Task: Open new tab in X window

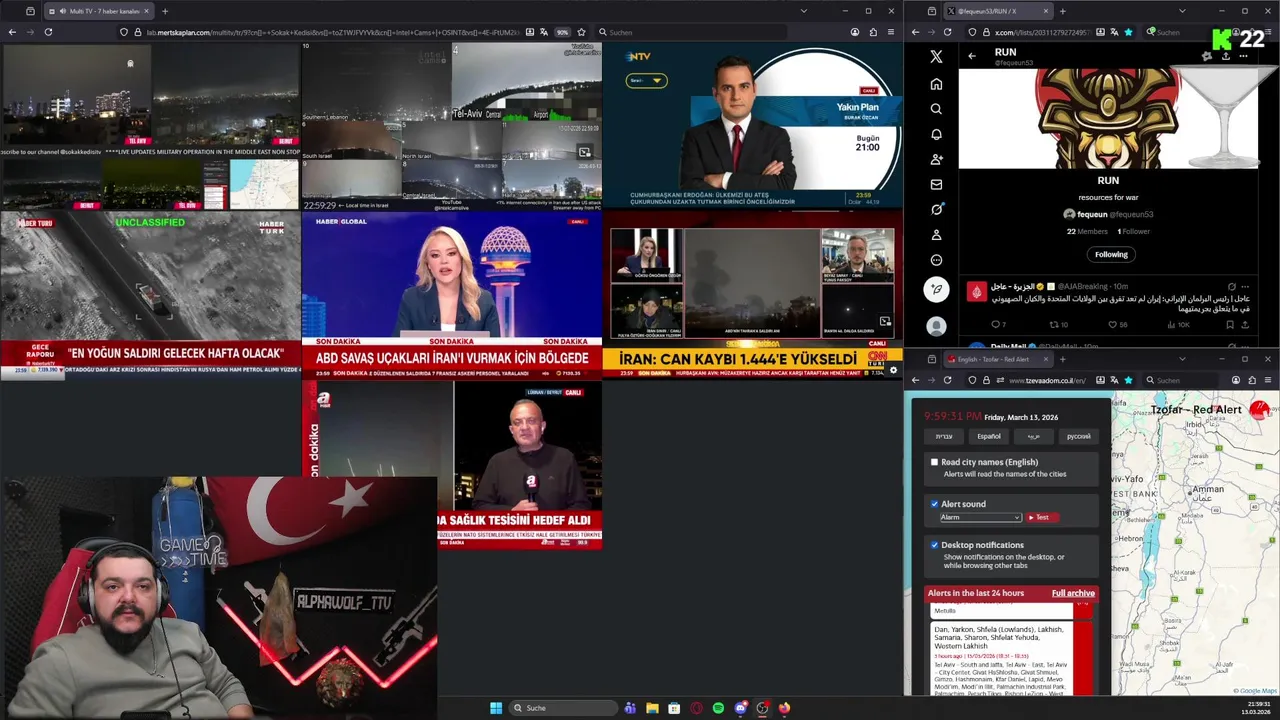Action: point(1062,11)
